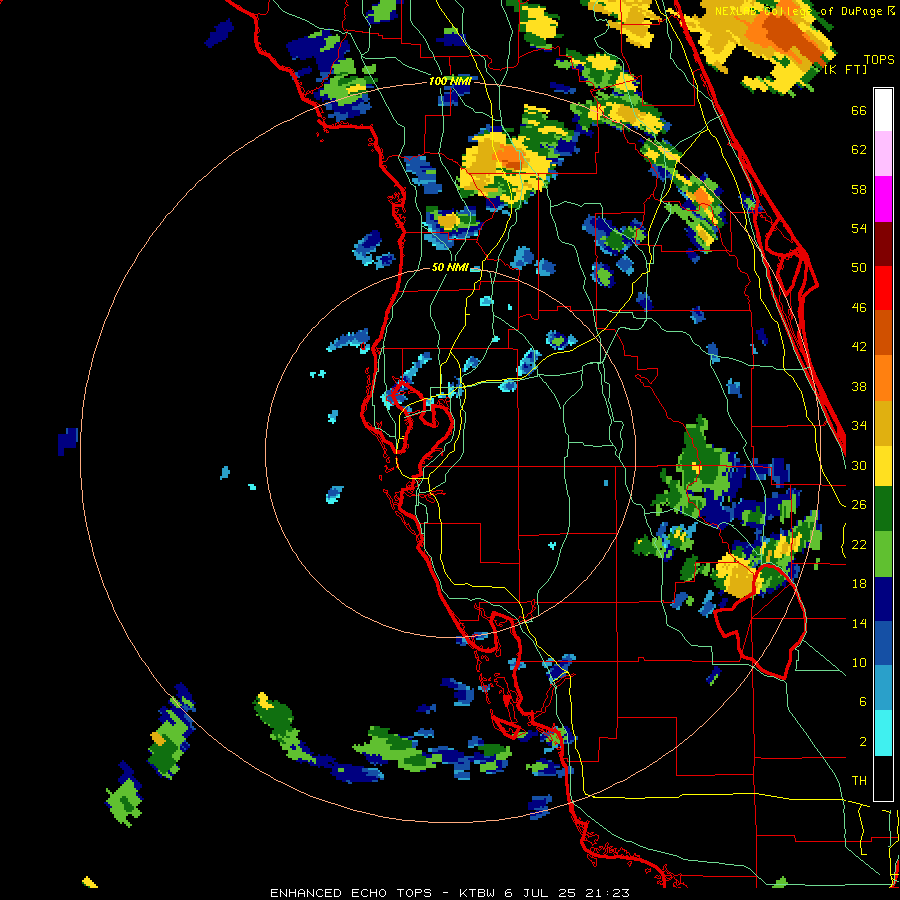Click the "62" legend value
900x900 pixels.
(x=859, y=150)
